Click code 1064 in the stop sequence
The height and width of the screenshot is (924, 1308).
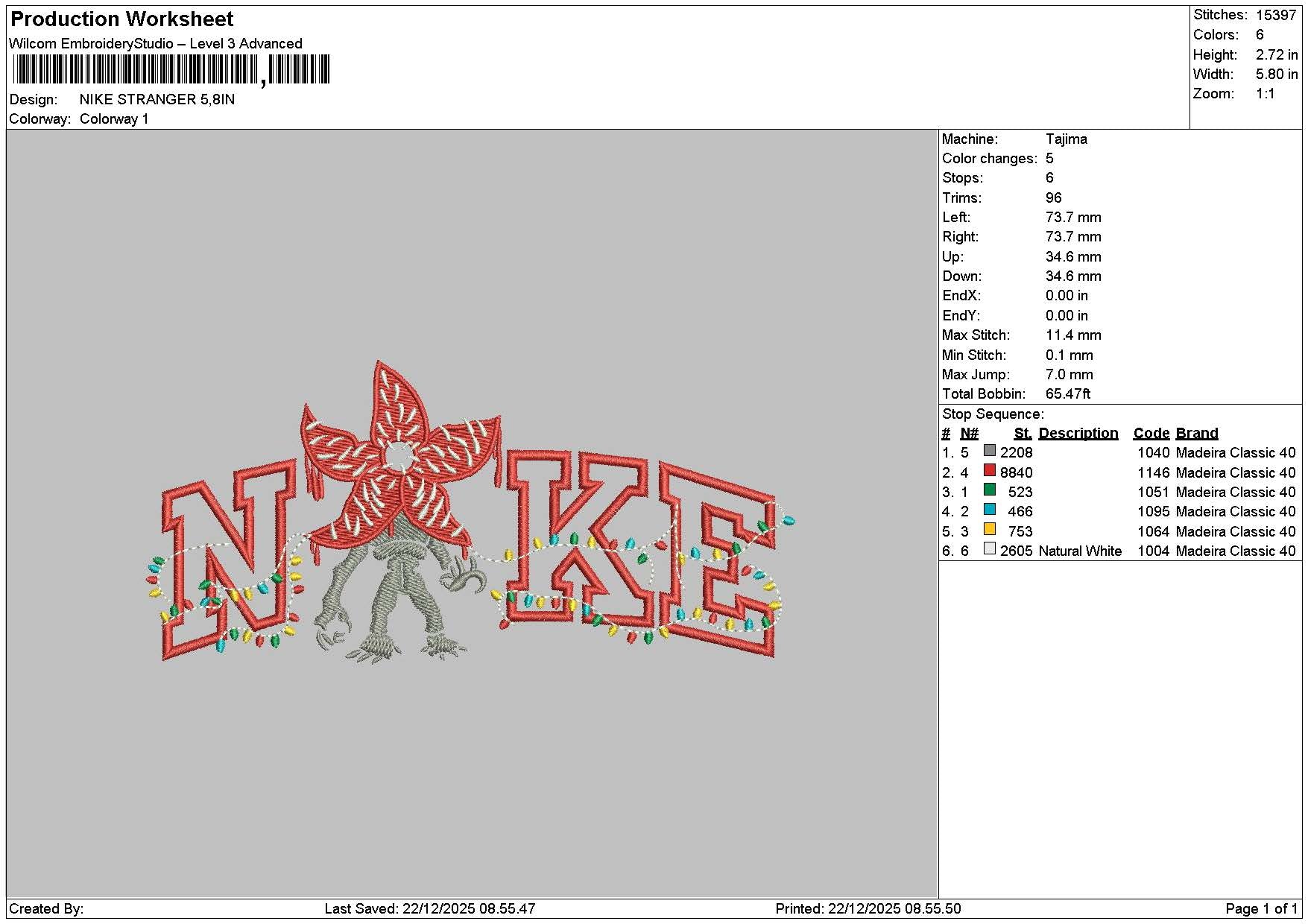point(1152,532)
